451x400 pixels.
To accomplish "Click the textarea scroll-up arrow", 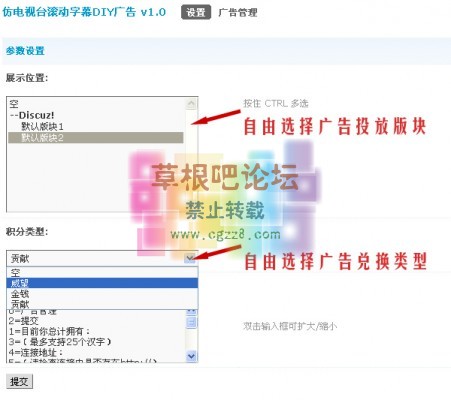I will click(191, 312).
